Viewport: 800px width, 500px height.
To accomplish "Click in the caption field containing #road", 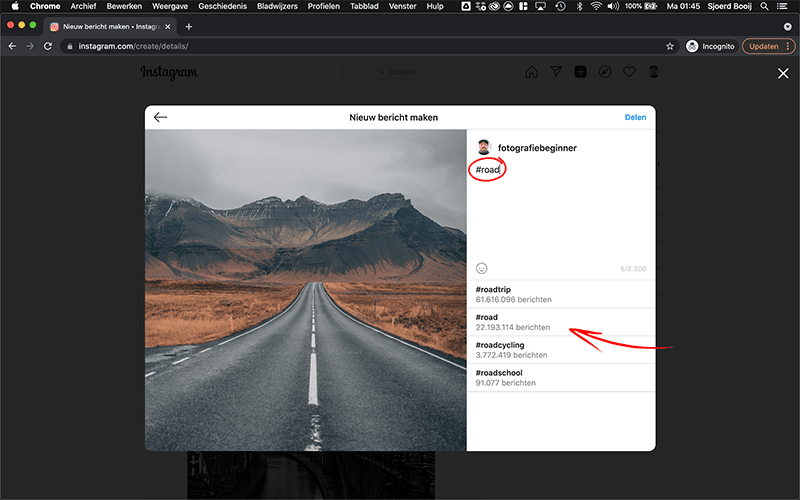I will pos(560,209).
